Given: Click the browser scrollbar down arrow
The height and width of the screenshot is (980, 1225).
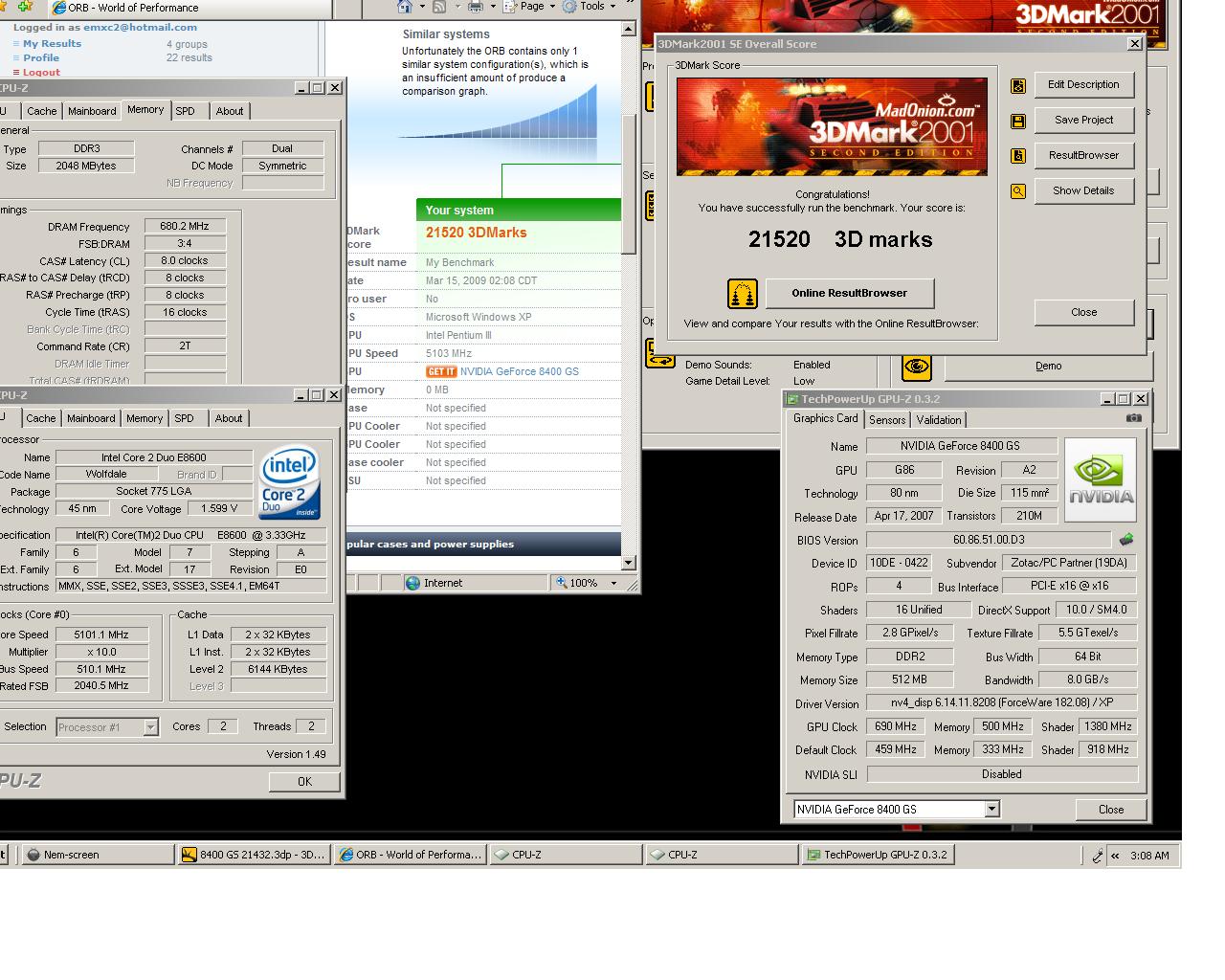Looking at the screenshot, I should coord(628,563).
